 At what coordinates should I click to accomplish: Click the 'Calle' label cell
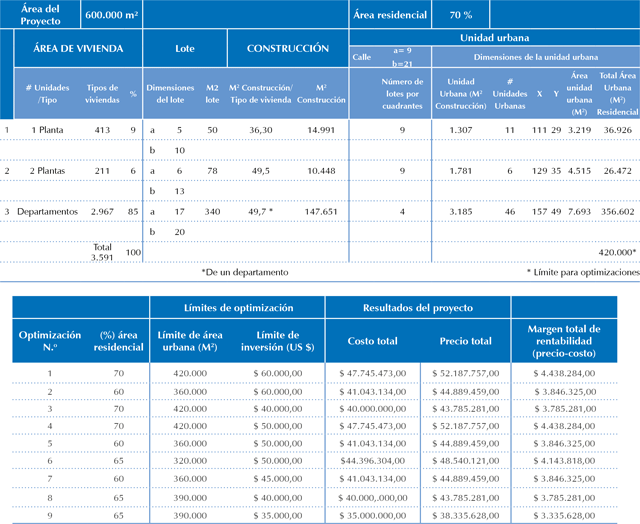362,57
